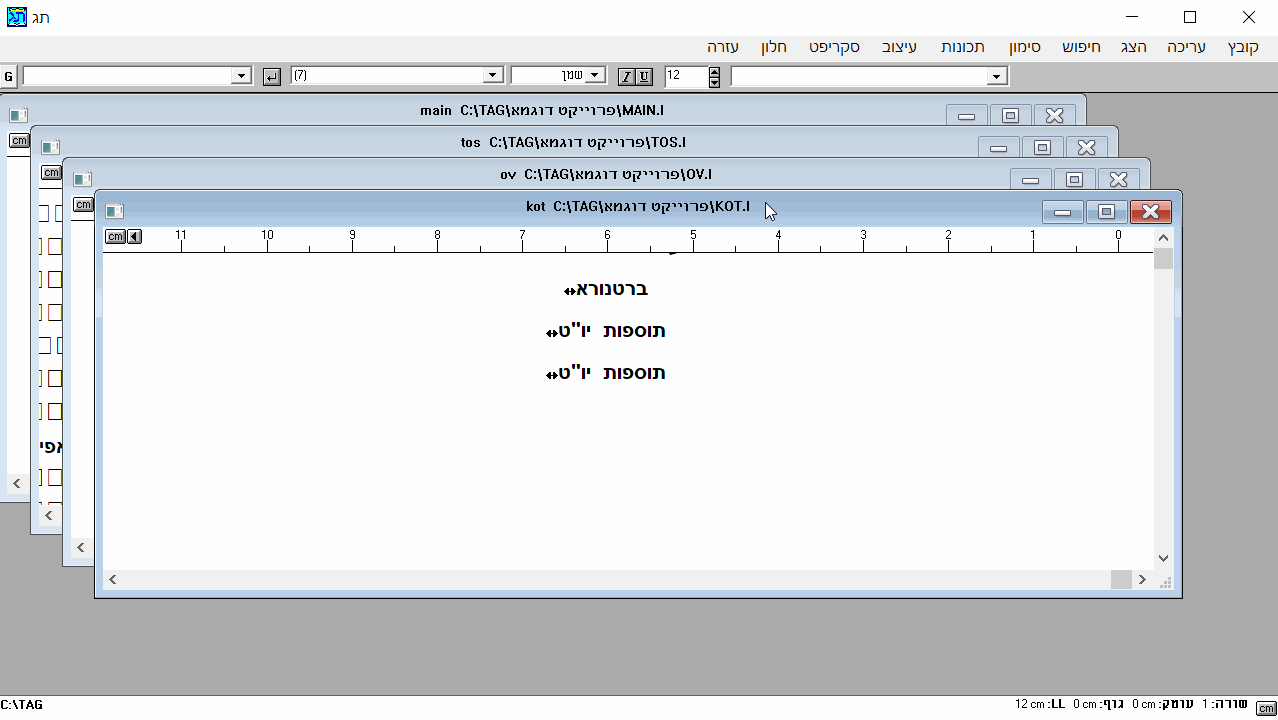Open the wide combo box after the font size

click(x=996, y=77)
